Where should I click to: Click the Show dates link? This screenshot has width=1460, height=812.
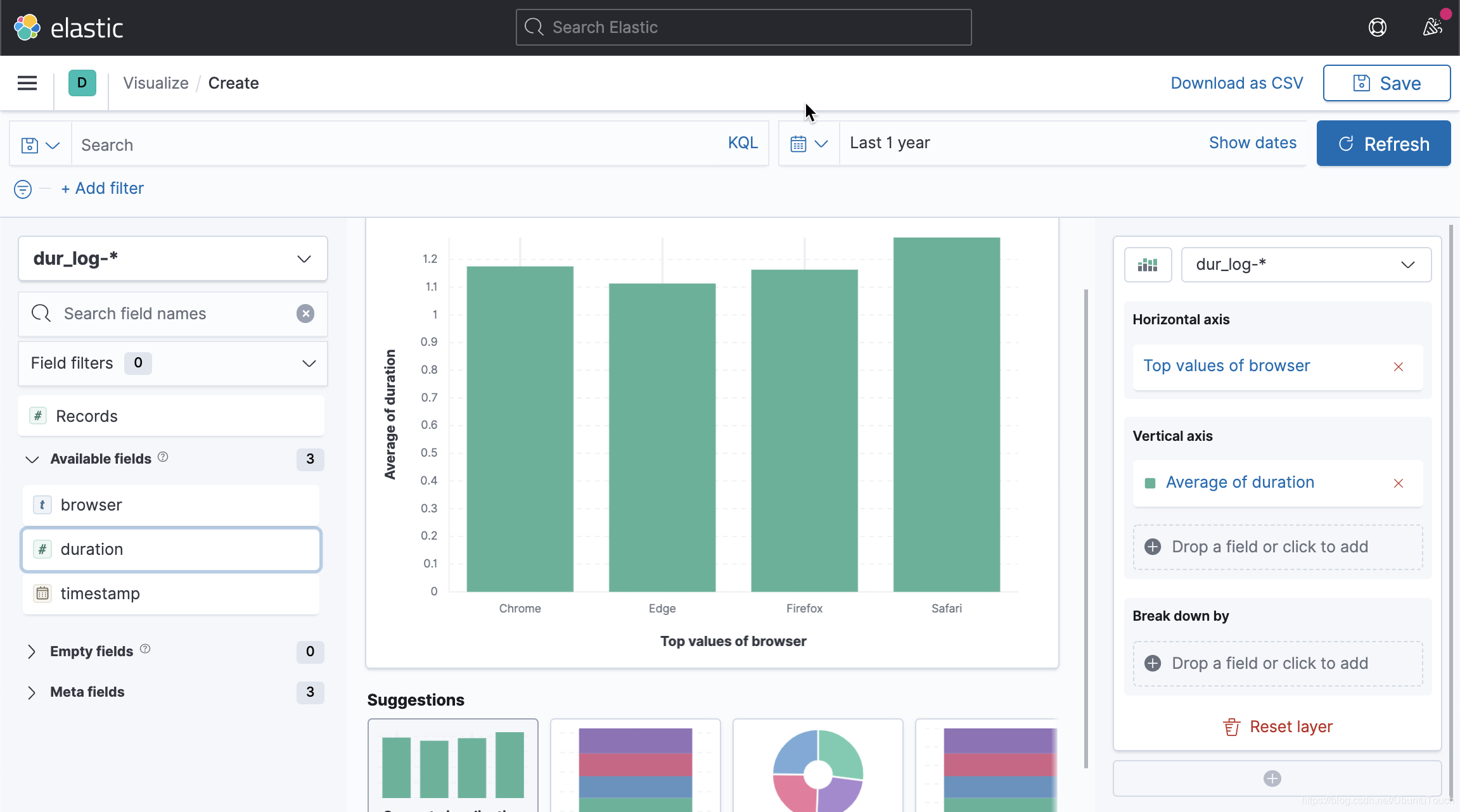(x=1253, y=143)
